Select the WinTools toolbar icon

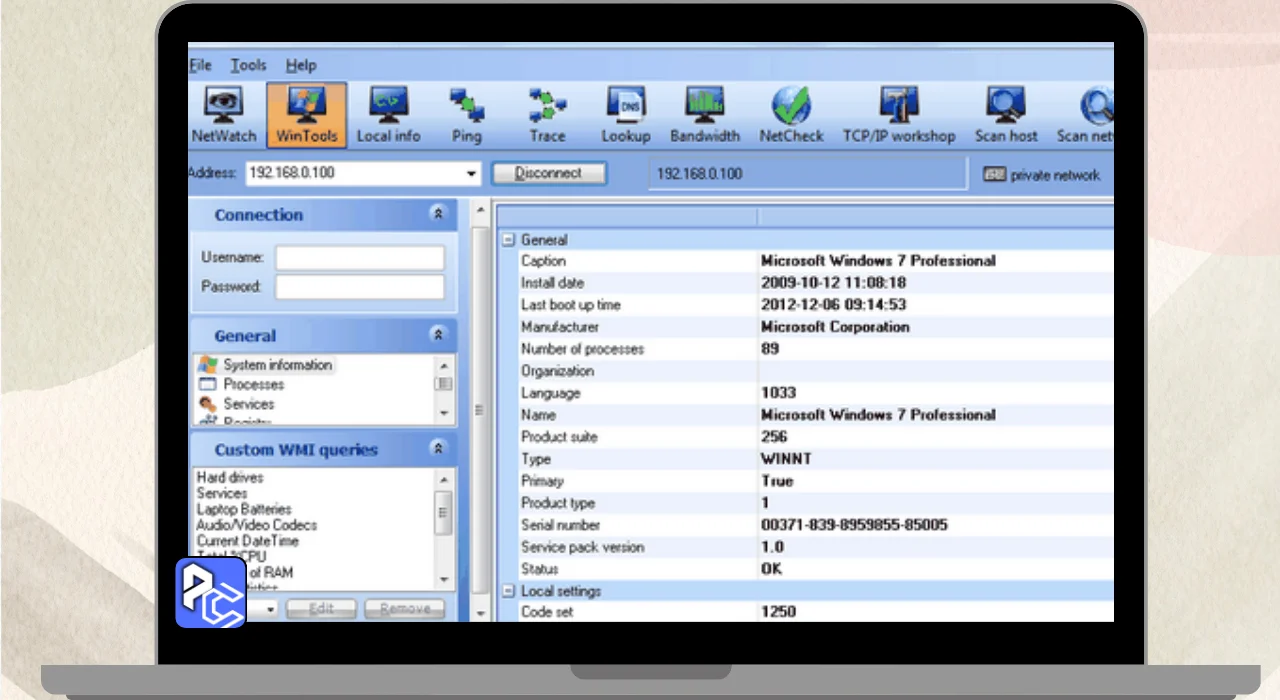pos(306,115)
